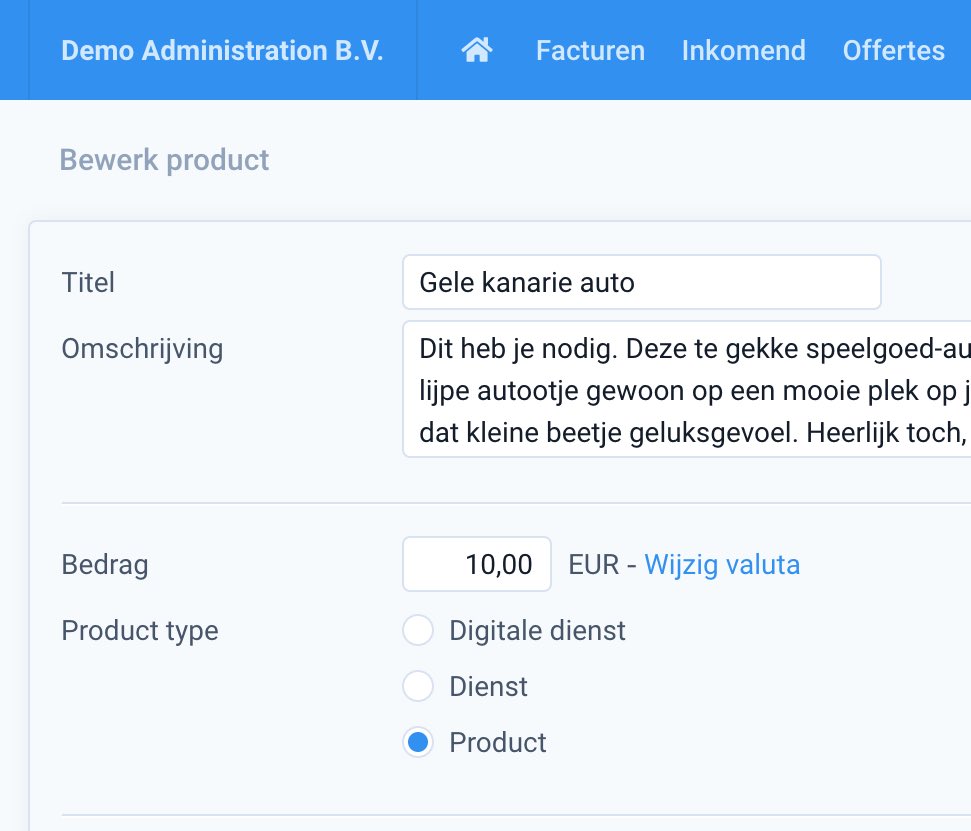Open the Offertes menu item
Screen dimensions: 971x831
coord(893,50)
